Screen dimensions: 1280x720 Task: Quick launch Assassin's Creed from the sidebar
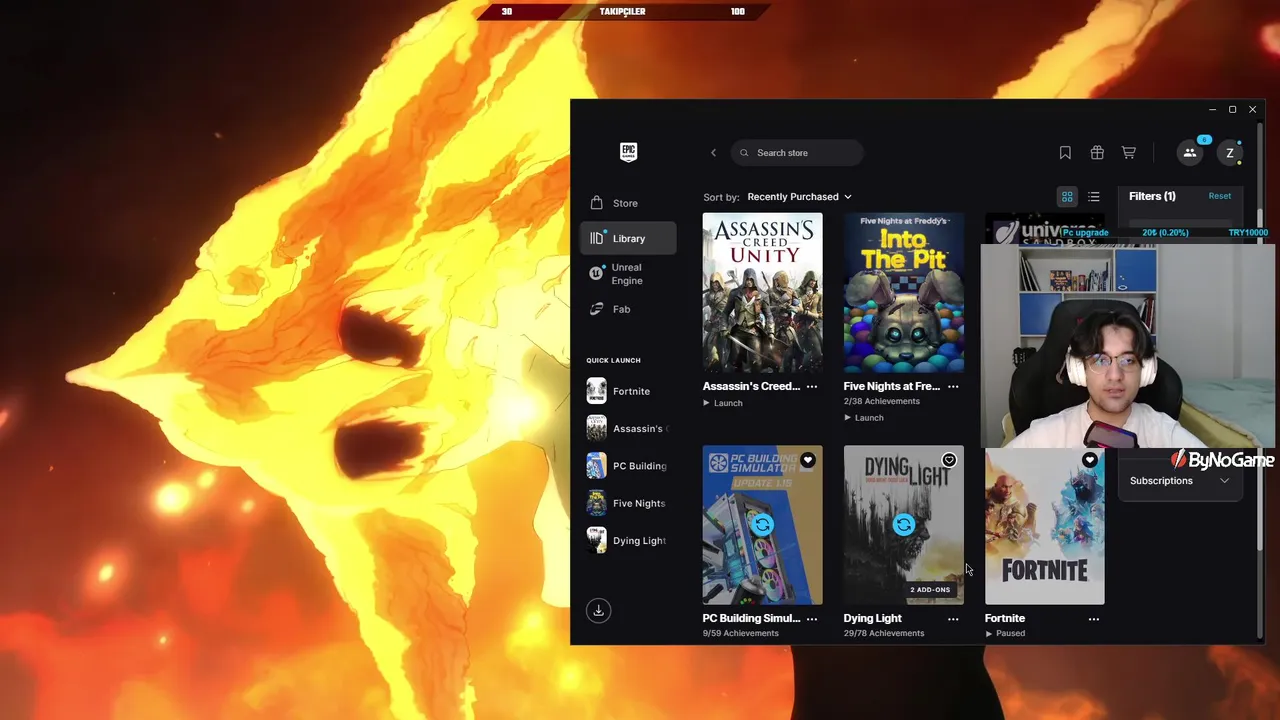pos(628,428)
